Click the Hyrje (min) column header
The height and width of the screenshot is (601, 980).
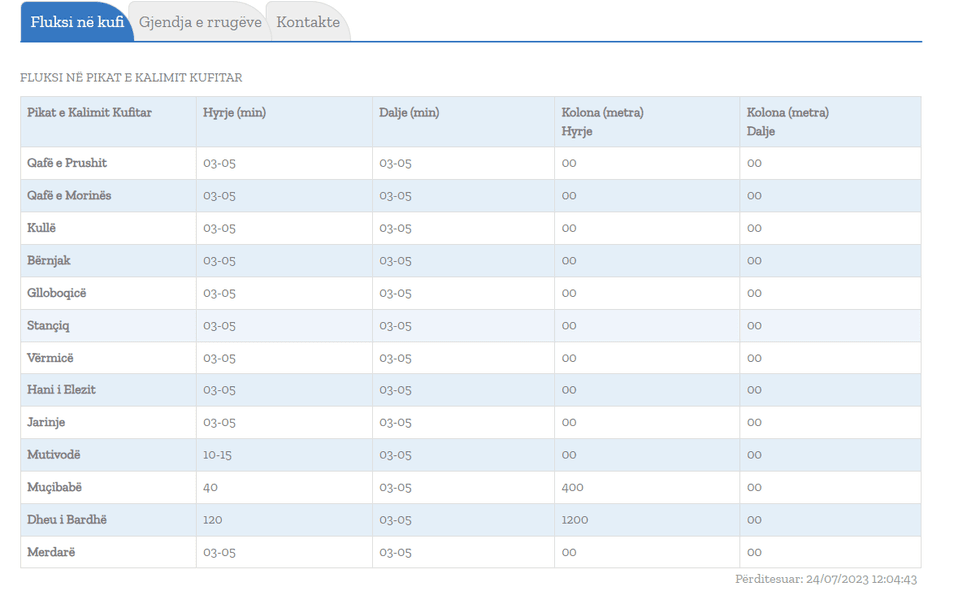click(x=234, y=113)
